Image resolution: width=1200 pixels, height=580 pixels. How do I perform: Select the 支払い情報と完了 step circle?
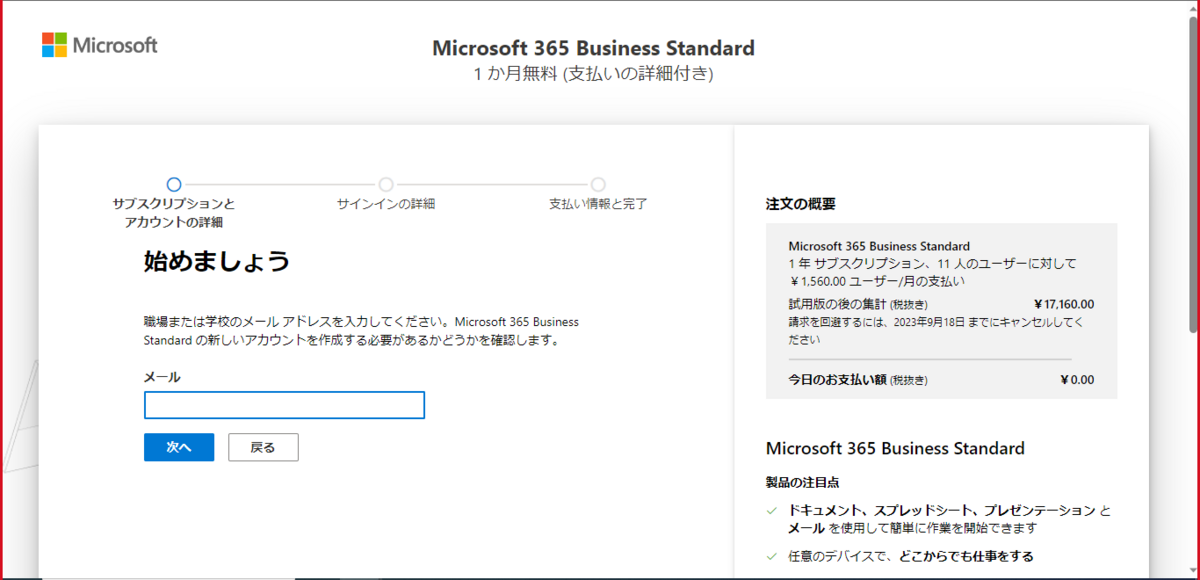(x=598, y=184)
